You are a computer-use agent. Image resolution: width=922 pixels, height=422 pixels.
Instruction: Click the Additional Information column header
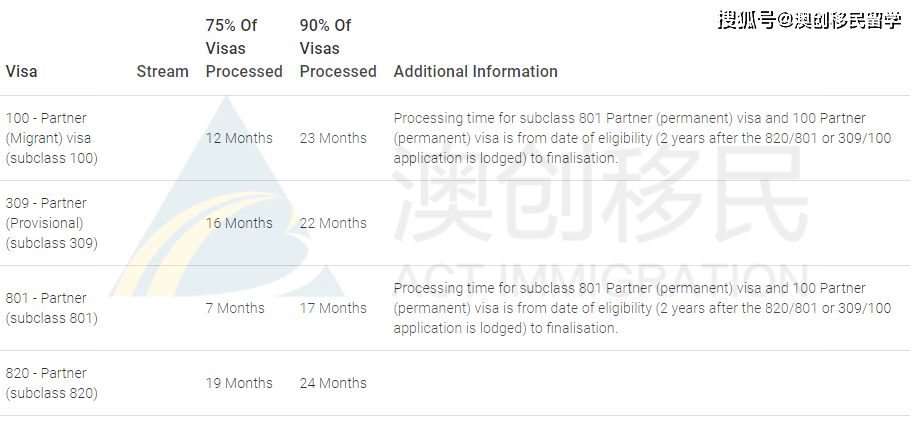pos(475,71)
